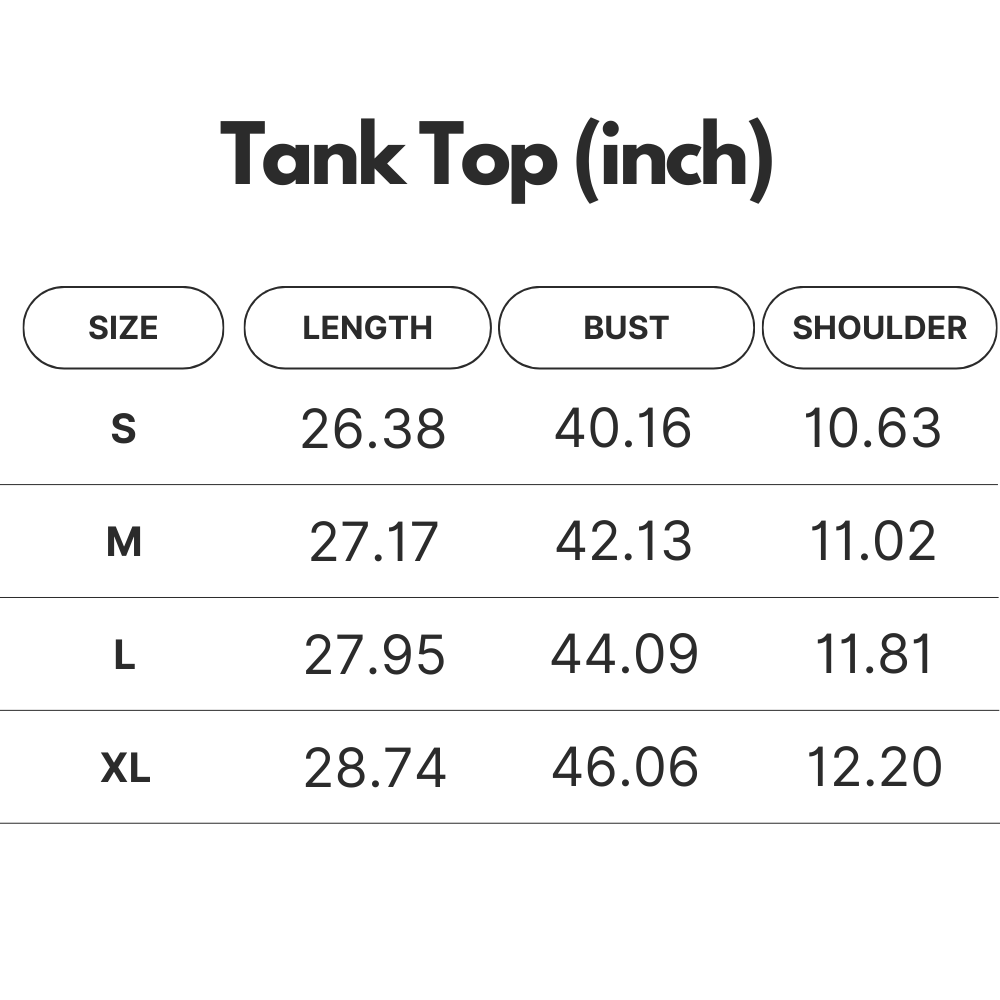Click the LENGTH header pill
Viewport: 1000px width, 1000px height.
click(367, 328)
